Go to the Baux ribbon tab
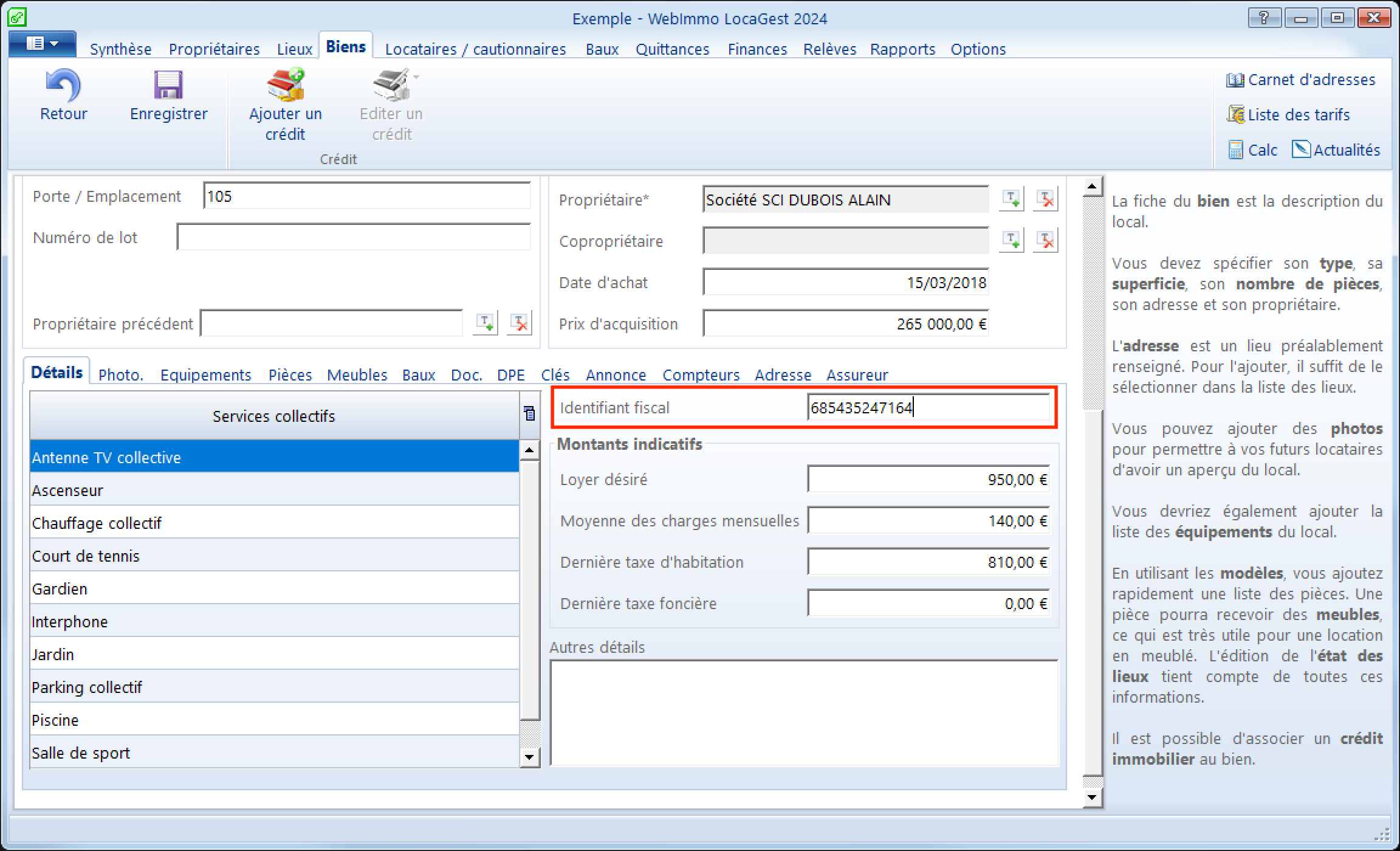The image size is (1400, 851). [602, 49]
